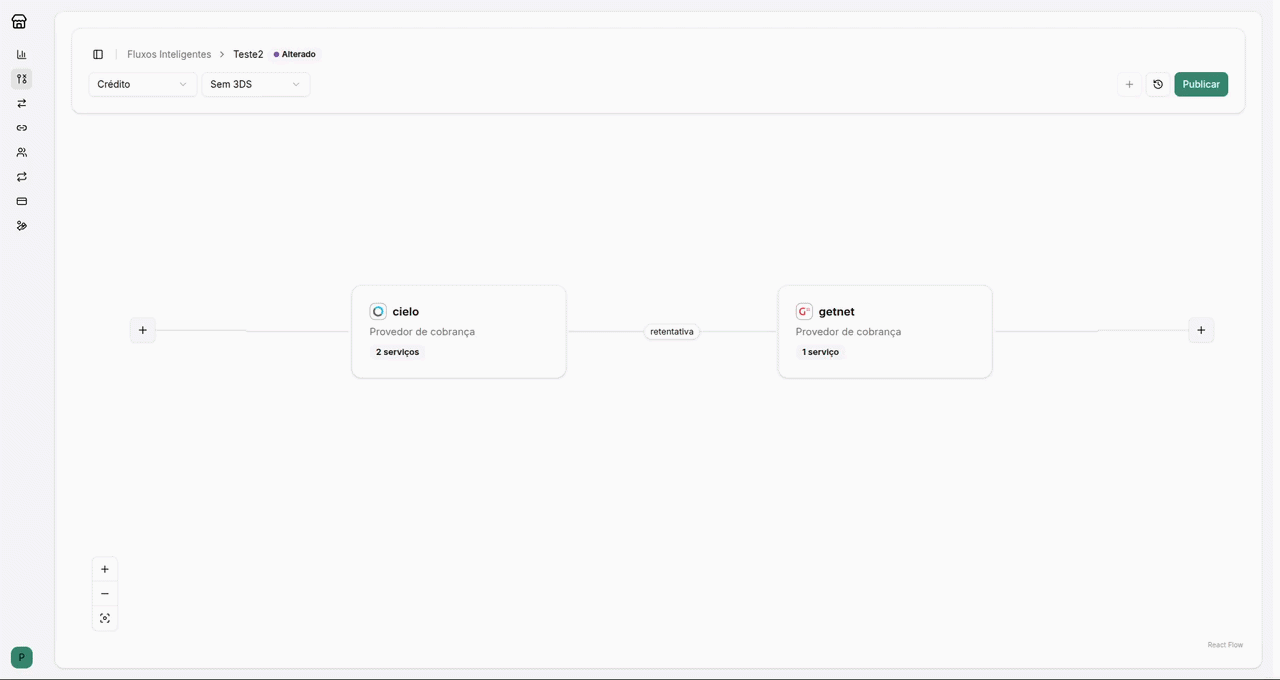Image resolution: width=1280 pixels, height=680 pixels.
Task: Open the green P user avatar
Action: click(x=22, y=658)
